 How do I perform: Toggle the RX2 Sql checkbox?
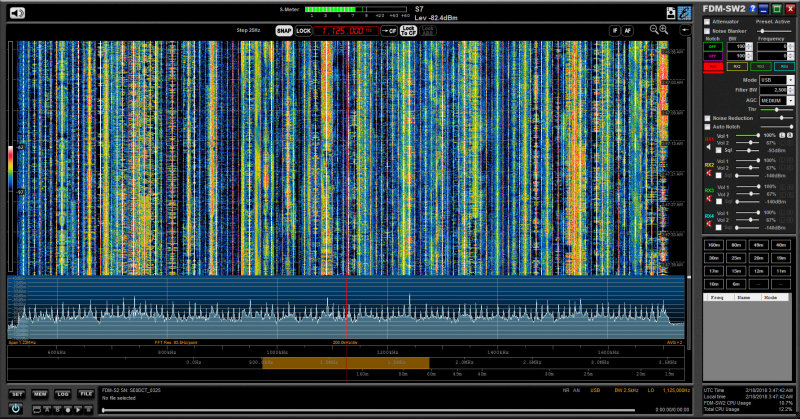(x=718, y=176)
